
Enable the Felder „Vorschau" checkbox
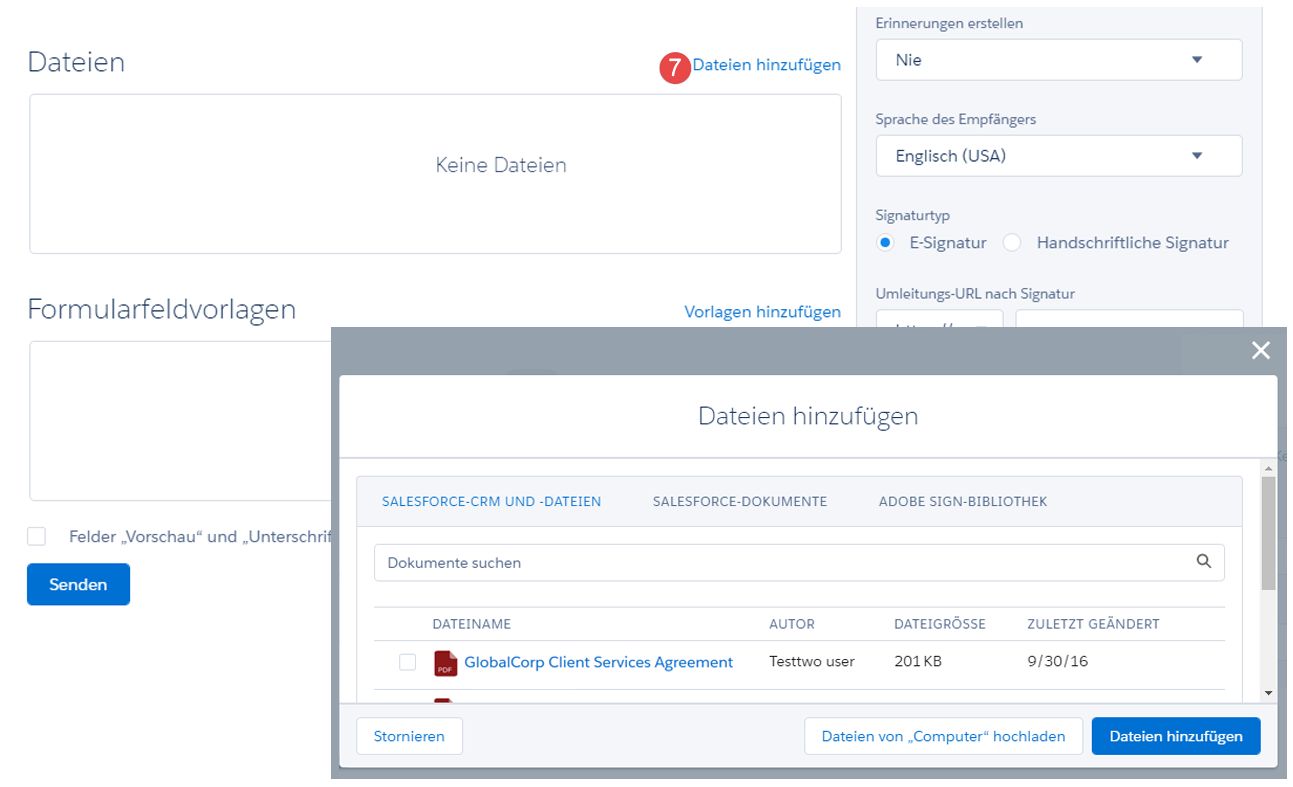[37, 537]
